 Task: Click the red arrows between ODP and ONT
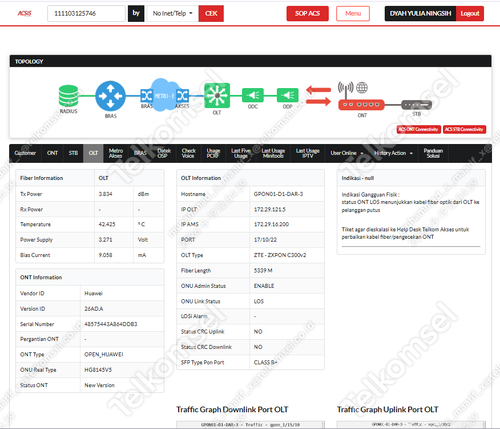tap(319, 96)
